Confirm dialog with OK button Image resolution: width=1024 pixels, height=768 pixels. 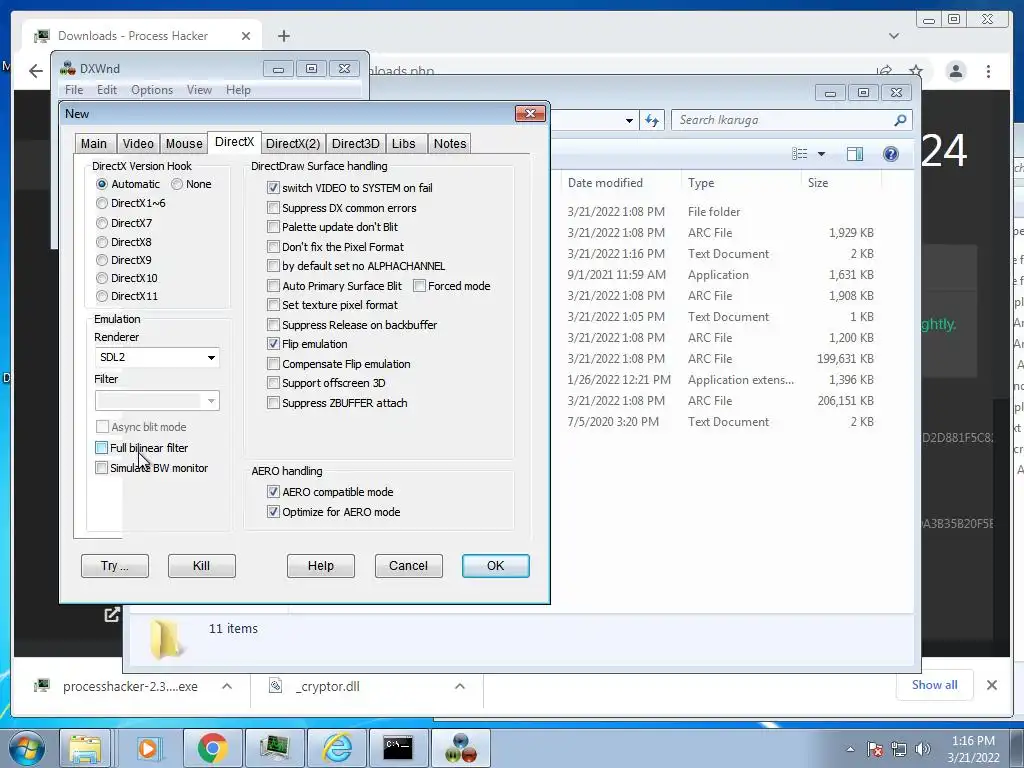point(496,566)
